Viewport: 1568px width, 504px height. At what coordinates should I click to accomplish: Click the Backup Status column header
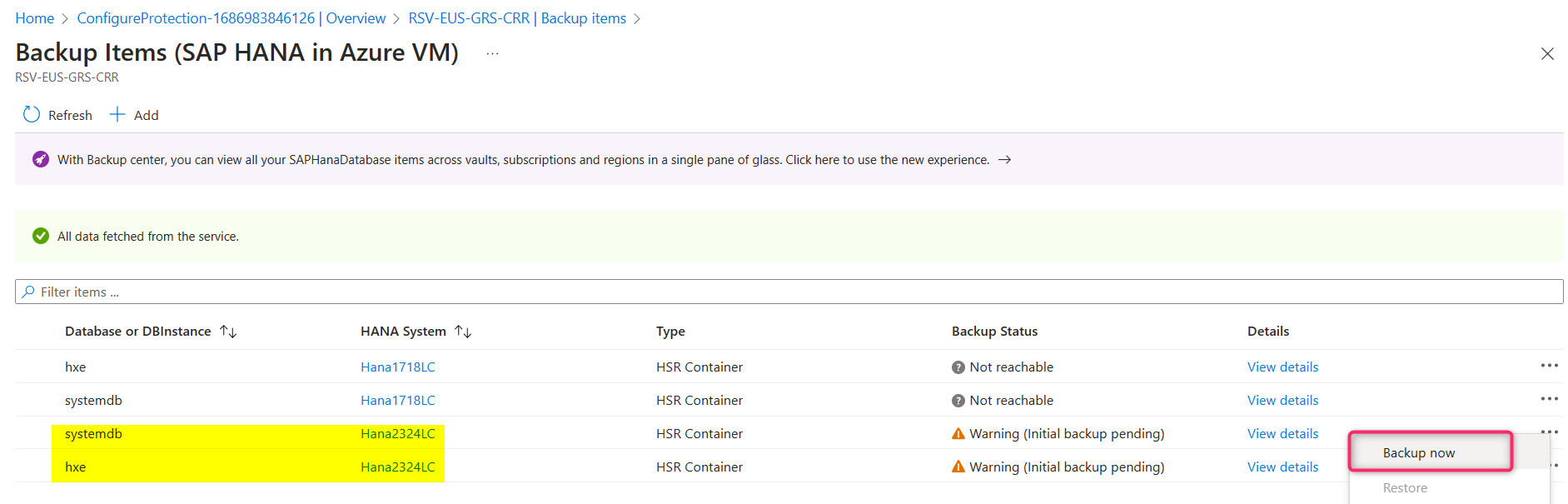point(994,332)
